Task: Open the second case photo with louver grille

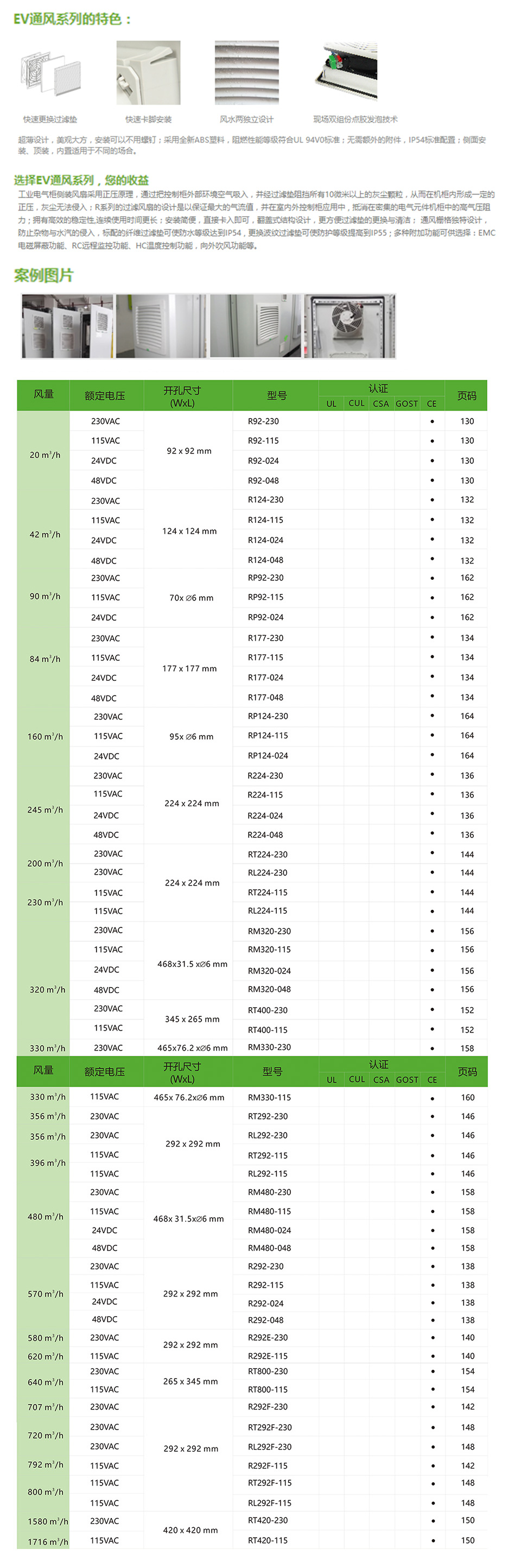Action: click(x=161, y=326)
